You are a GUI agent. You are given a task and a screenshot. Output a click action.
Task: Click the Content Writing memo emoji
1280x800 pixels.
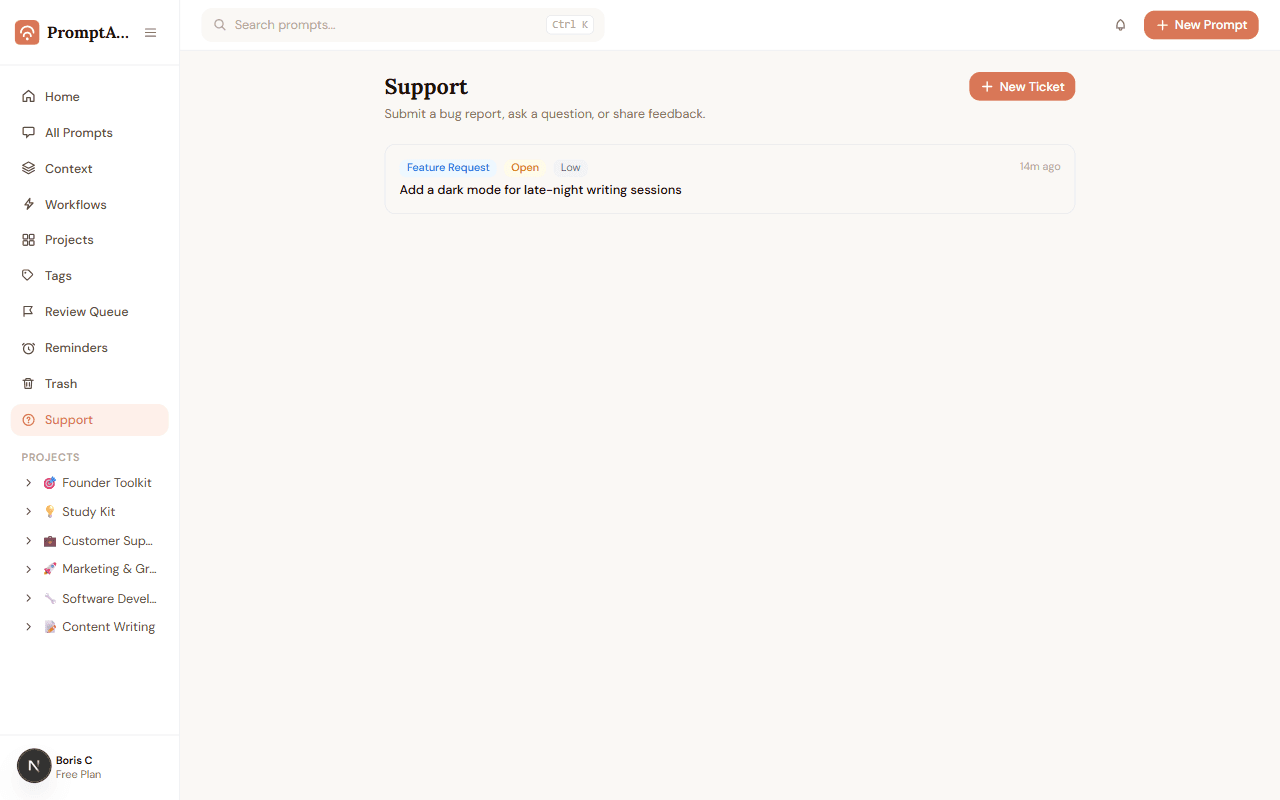[50, 627]
